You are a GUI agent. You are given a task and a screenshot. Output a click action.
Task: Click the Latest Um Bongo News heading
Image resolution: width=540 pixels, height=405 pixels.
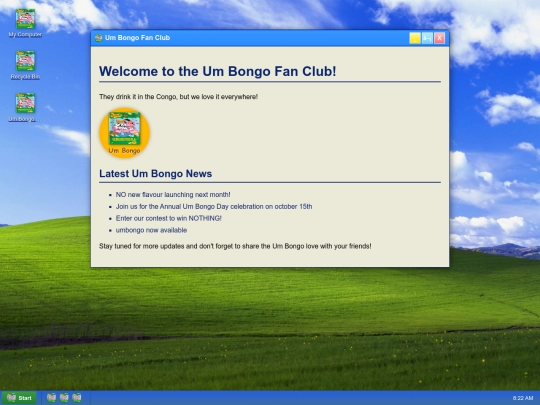point(156,174)
